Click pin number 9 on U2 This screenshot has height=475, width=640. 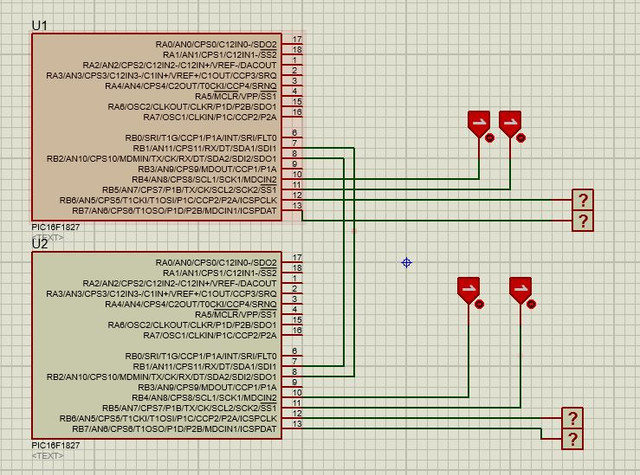tap(295, 382)
